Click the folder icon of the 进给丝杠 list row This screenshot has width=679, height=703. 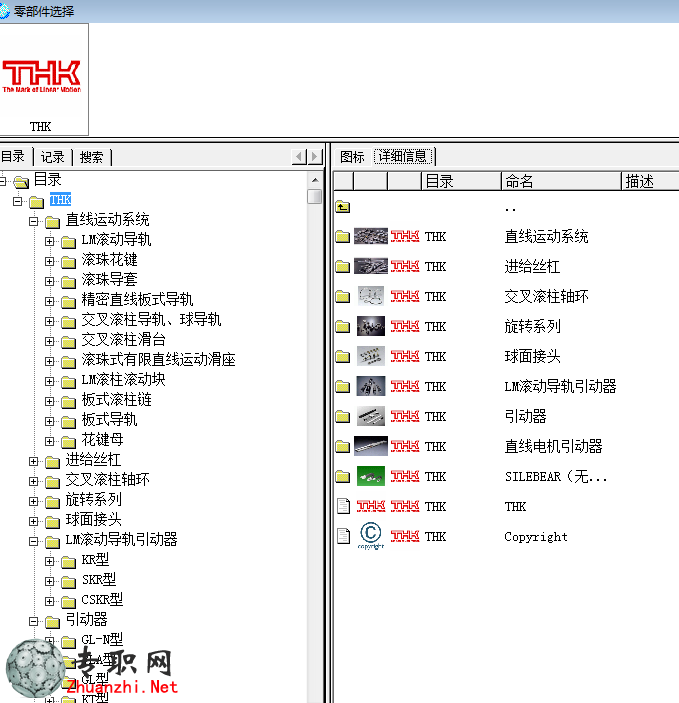[x=343, y=267]
